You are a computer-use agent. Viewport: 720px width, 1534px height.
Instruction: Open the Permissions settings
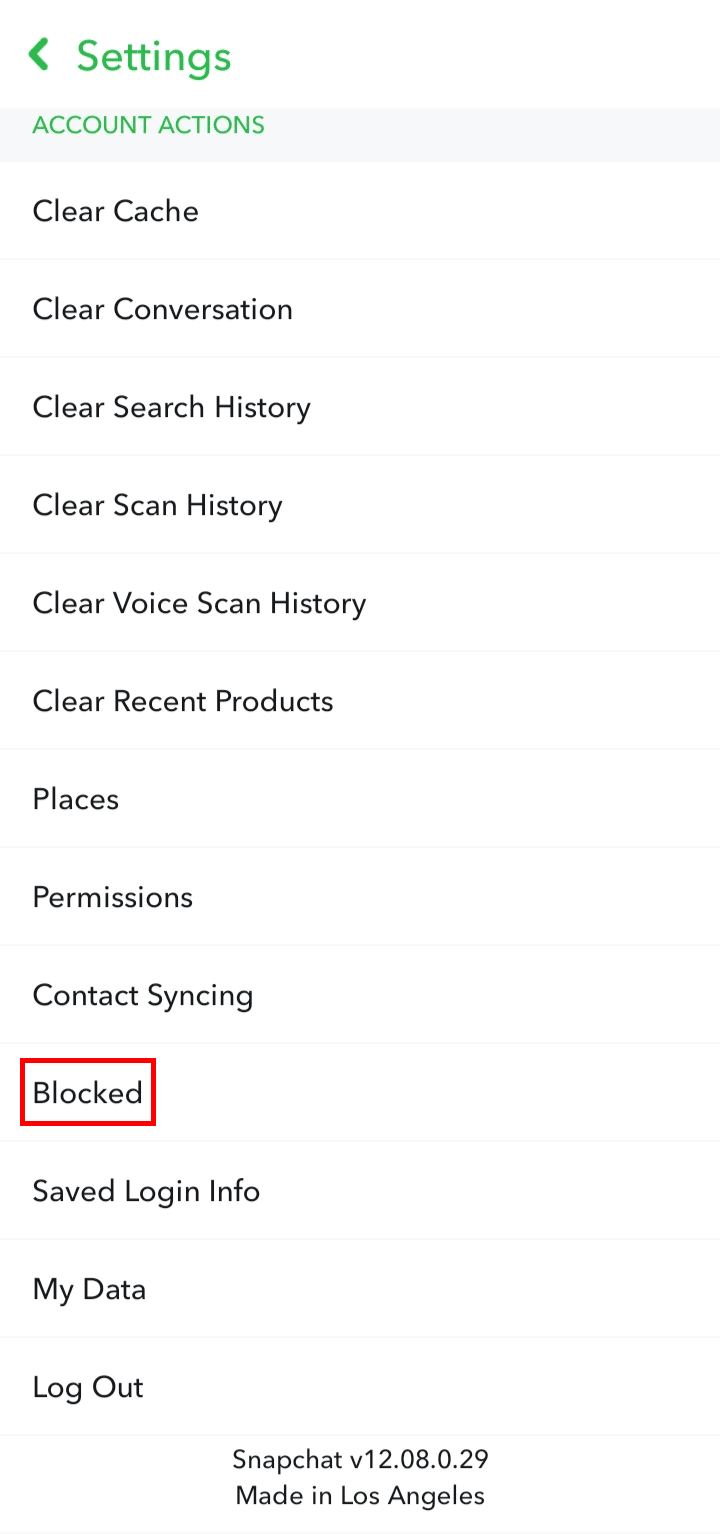pos(112,897)
